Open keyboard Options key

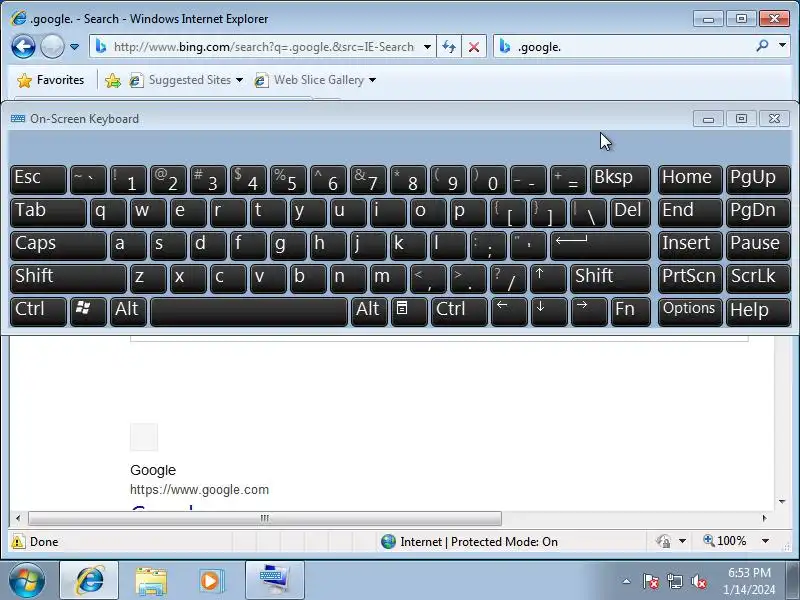pyautogui.click(x=690, y=312)
